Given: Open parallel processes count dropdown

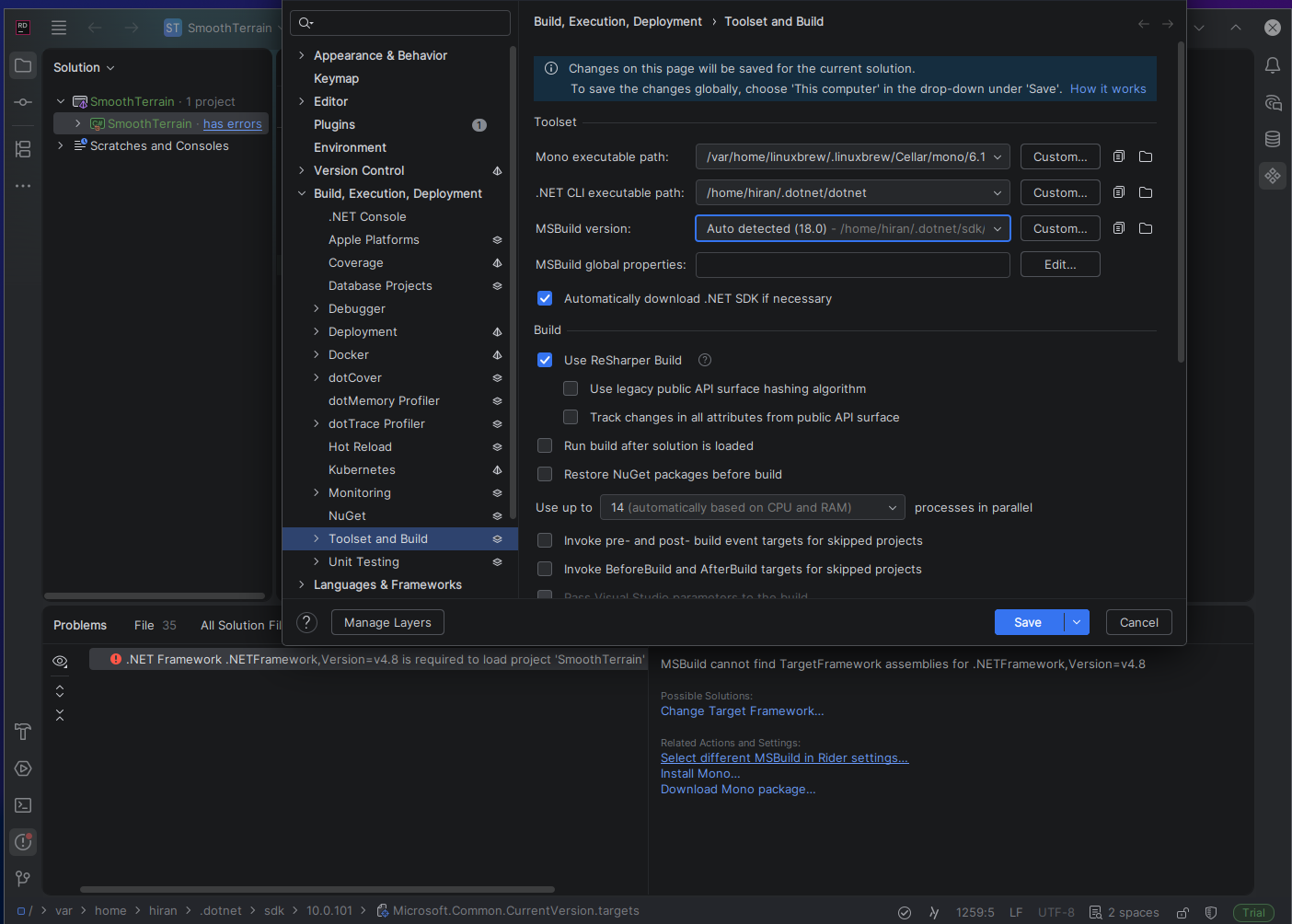Looking at the screenshot, I should [752, 507].
